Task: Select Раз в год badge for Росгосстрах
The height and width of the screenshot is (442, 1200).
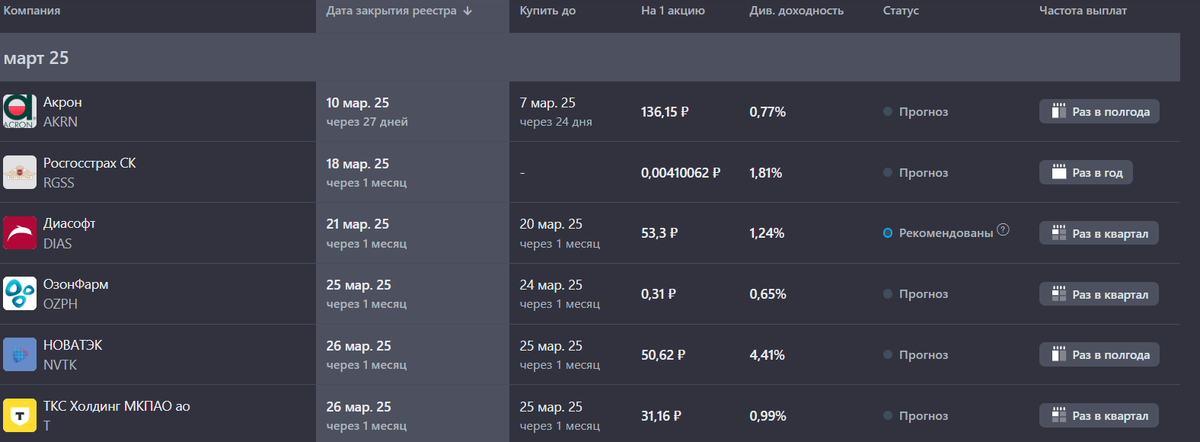Action: click(1086, 172)
